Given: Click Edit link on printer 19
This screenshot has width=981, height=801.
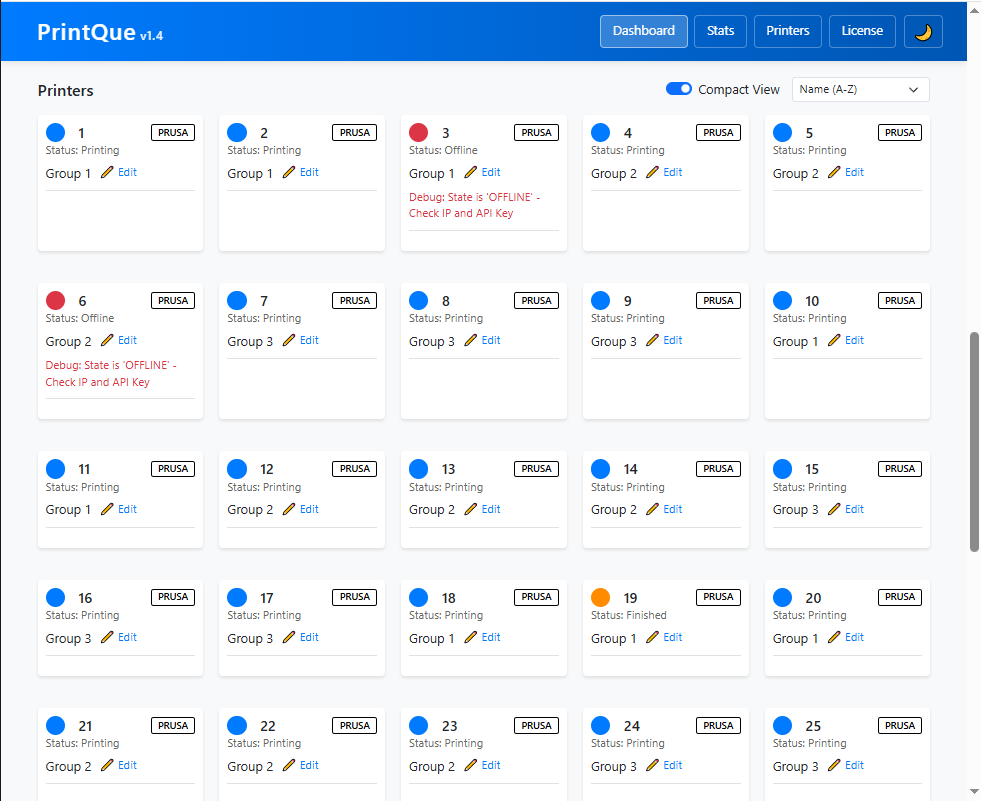Looking at the screenshot, I should click(x=673, y=637).
